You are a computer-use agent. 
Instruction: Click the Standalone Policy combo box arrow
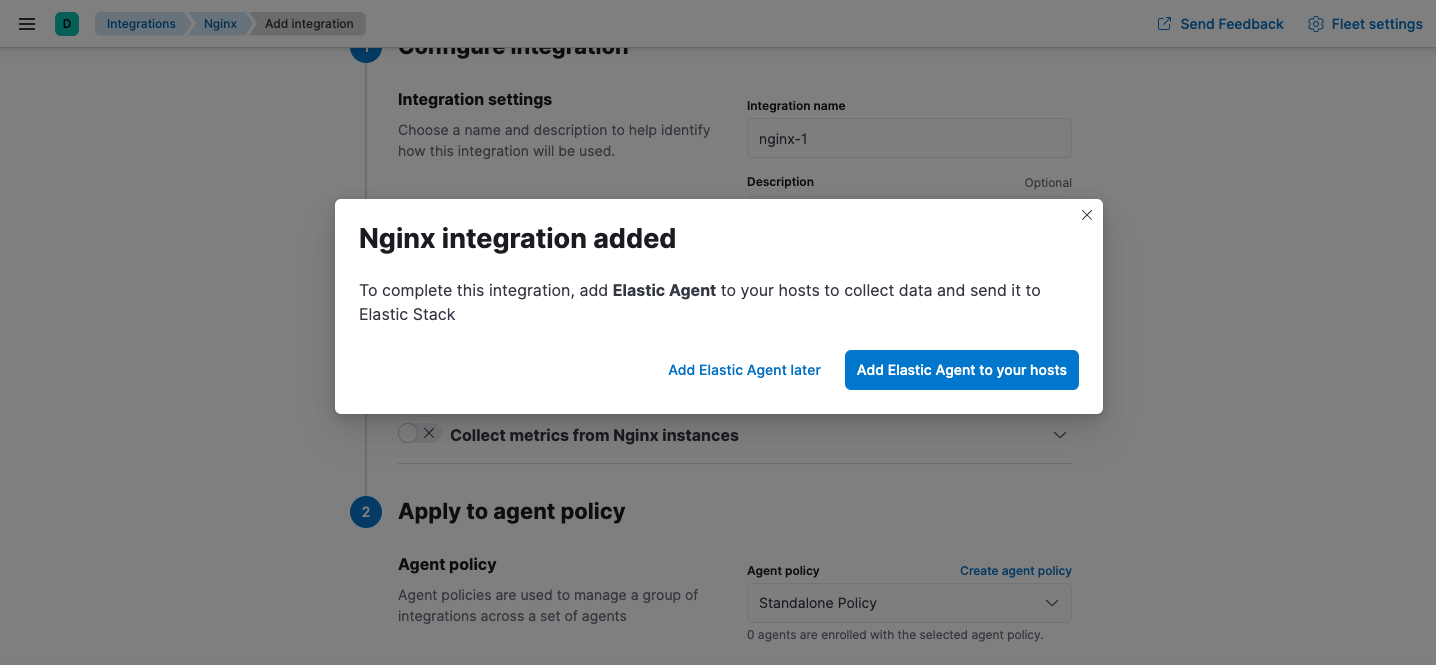click(x=1051, y=603)
